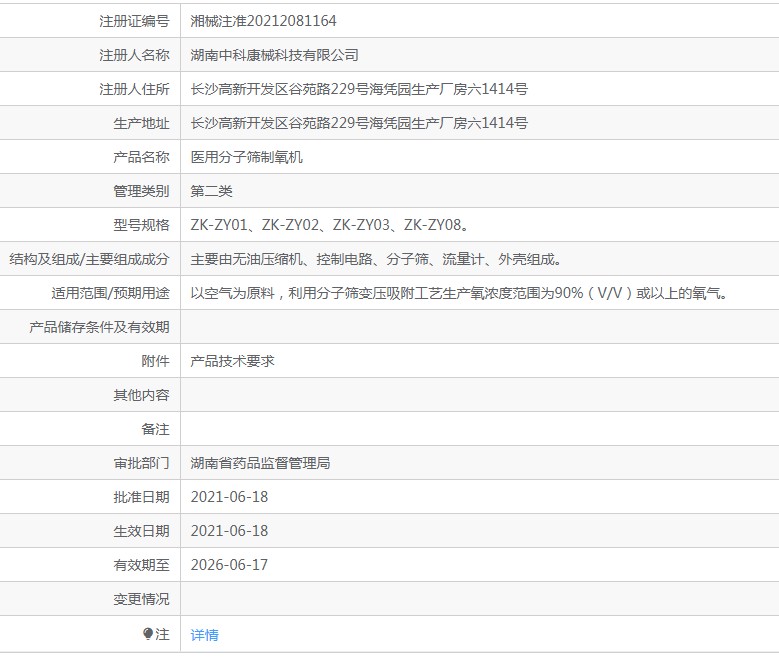Select the company name 湖南中科康械科技有限公司
The image size is (779, 659).
click(x=274, y=55)
